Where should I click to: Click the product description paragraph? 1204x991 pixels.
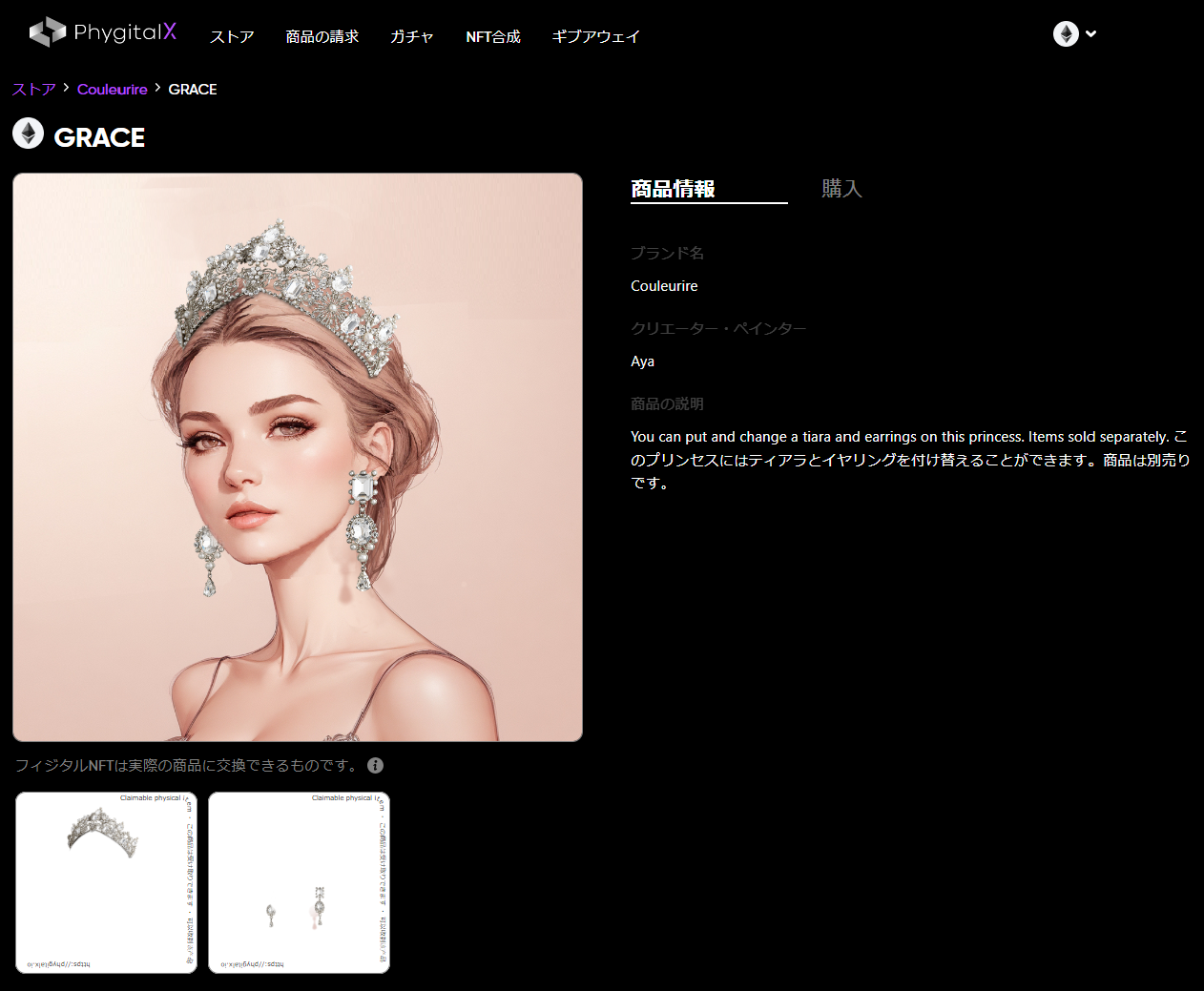click(910, 460)
